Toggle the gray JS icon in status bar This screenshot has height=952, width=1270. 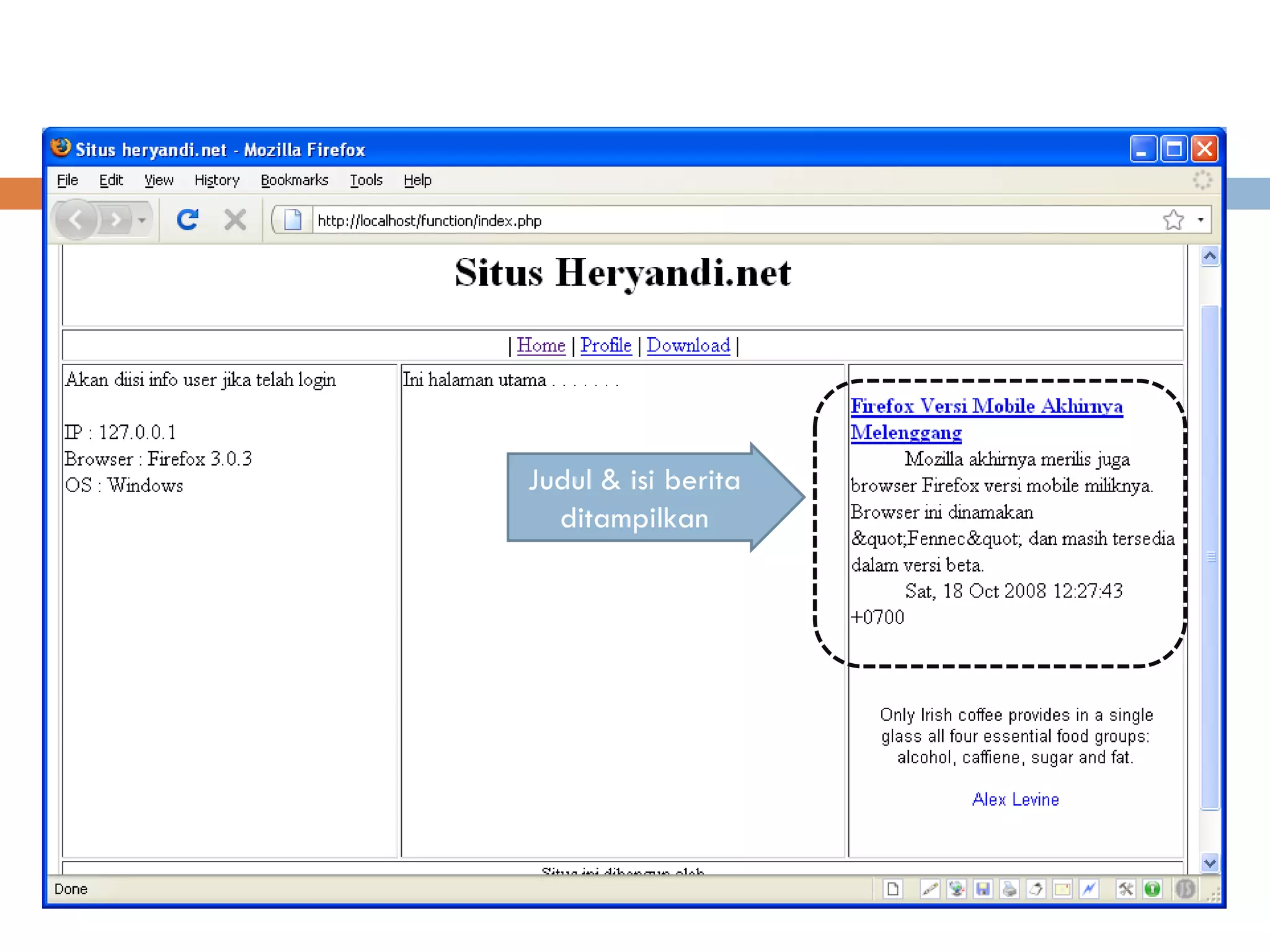tap(1185, 889)
